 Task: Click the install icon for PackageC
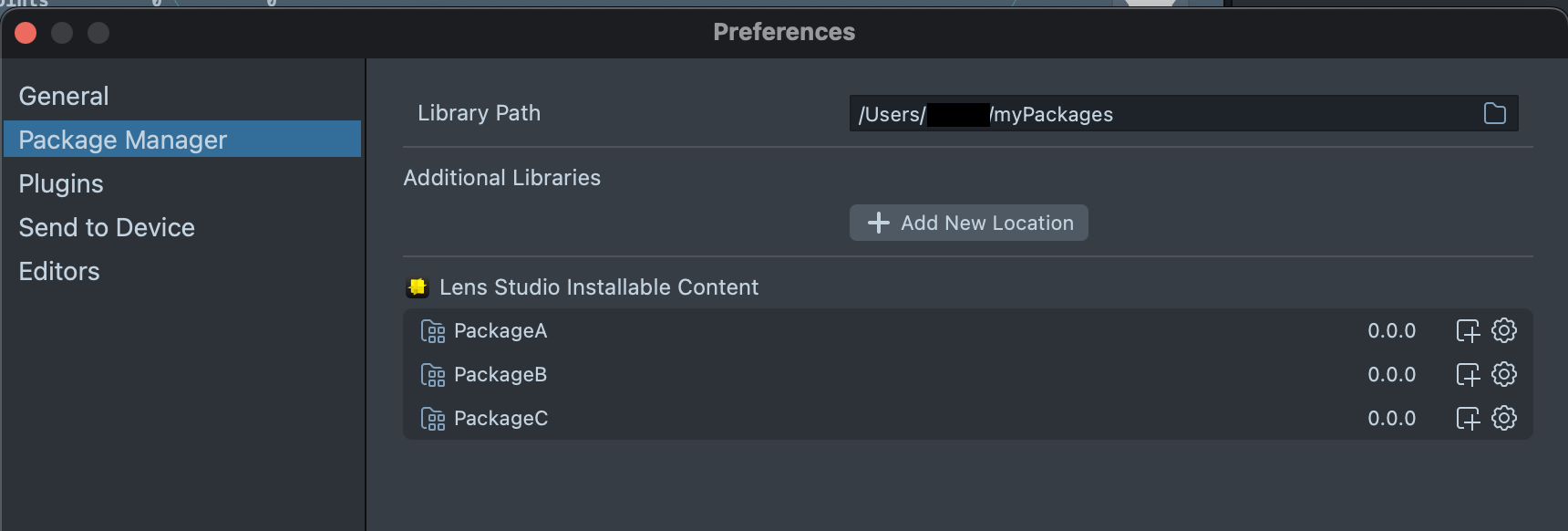tap(1467, 419)
